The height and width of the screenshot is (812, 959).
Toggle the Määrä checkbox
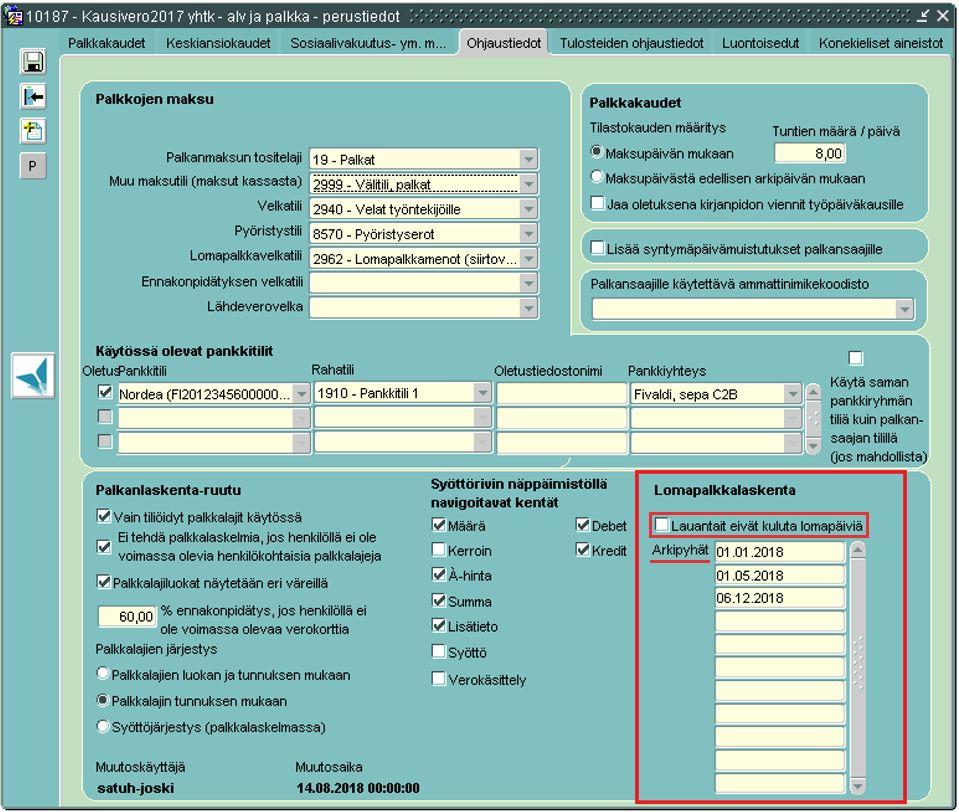click(x=439, y=525)
